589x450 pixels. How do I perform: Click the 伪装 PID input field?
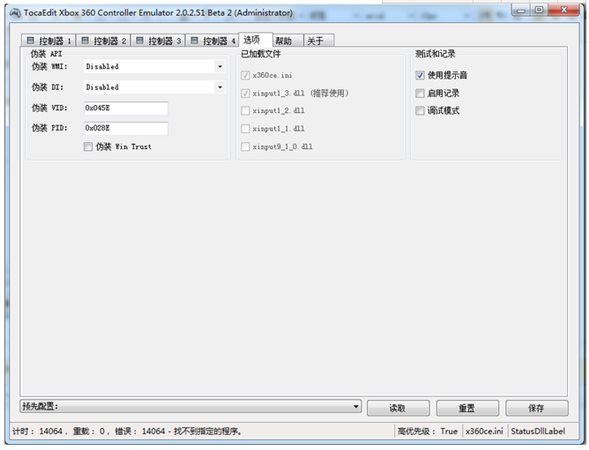click(x=126, y=128)
